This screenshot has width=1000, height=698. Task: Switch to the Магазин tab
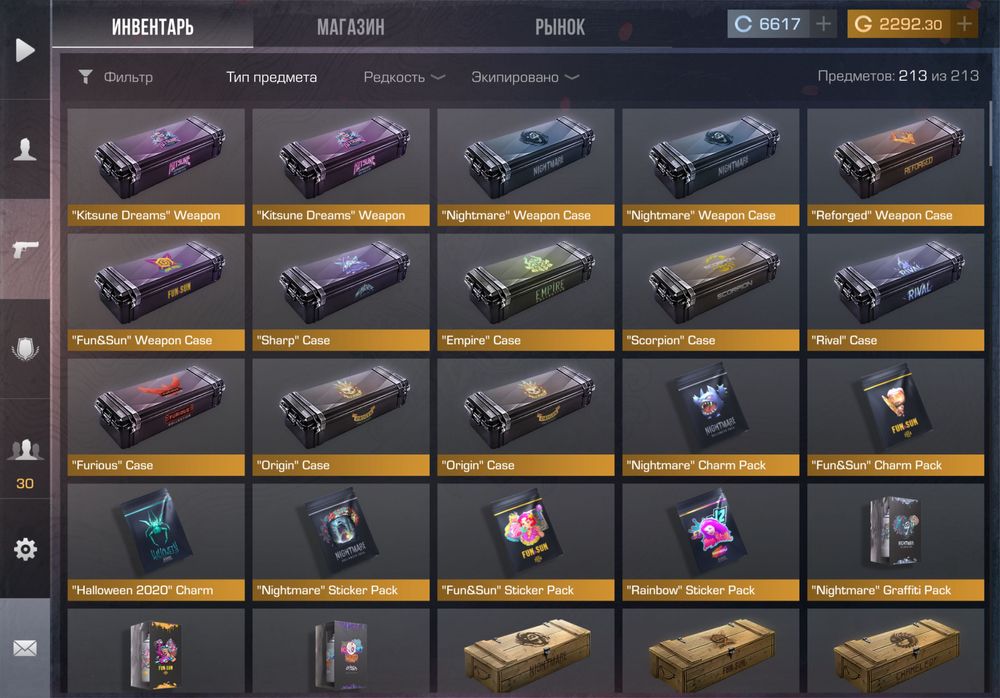tap(351, 27)
